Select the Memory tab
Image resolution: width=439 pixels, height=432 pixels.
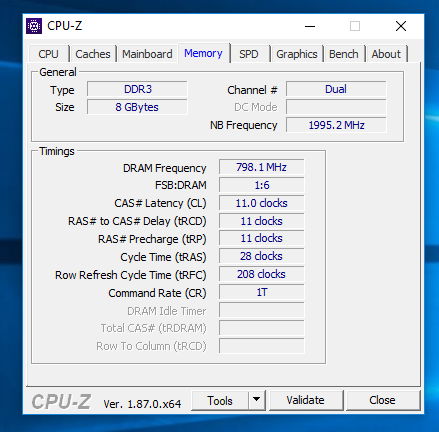203,53
